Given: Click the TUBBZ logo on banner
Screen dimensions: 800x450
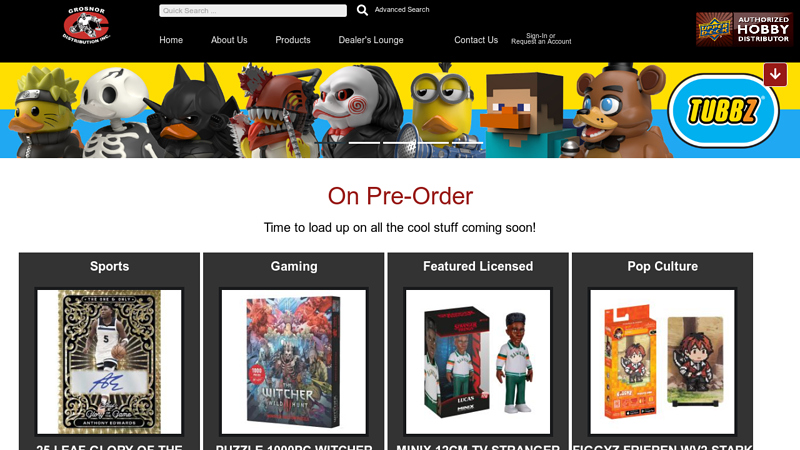Looking at the screenshot, I should (723, 111).
